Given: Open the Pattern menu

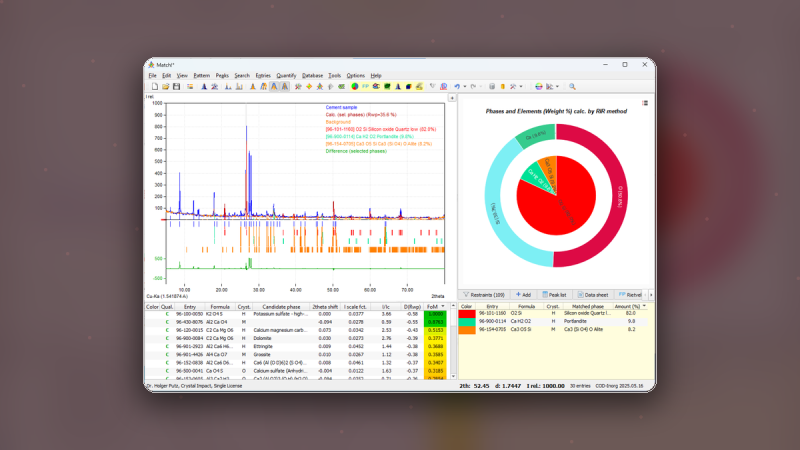Looking at the screenshot, I should click(202, 76).
